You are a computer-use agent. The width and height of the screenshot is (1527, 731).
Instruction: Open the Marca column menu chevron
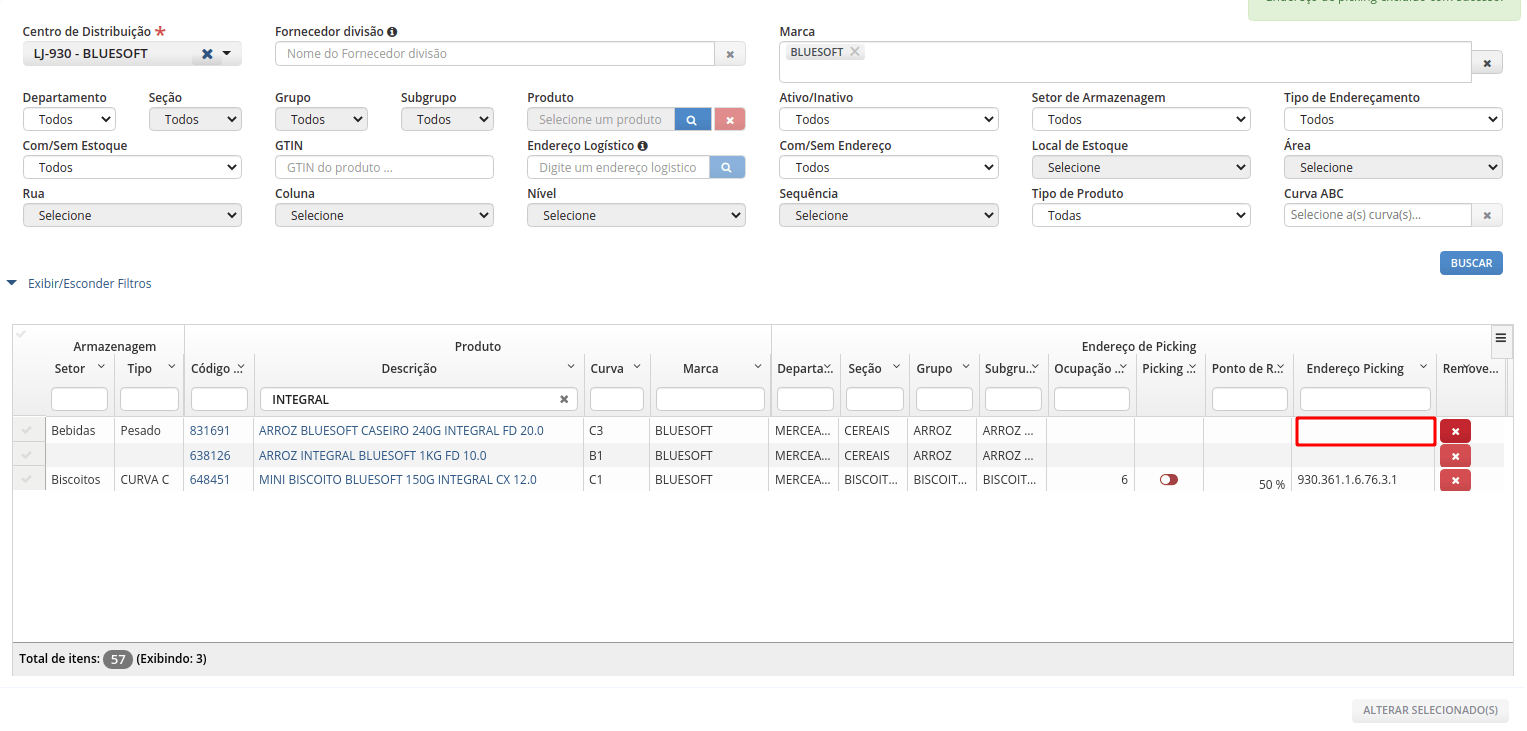point(758,366)
